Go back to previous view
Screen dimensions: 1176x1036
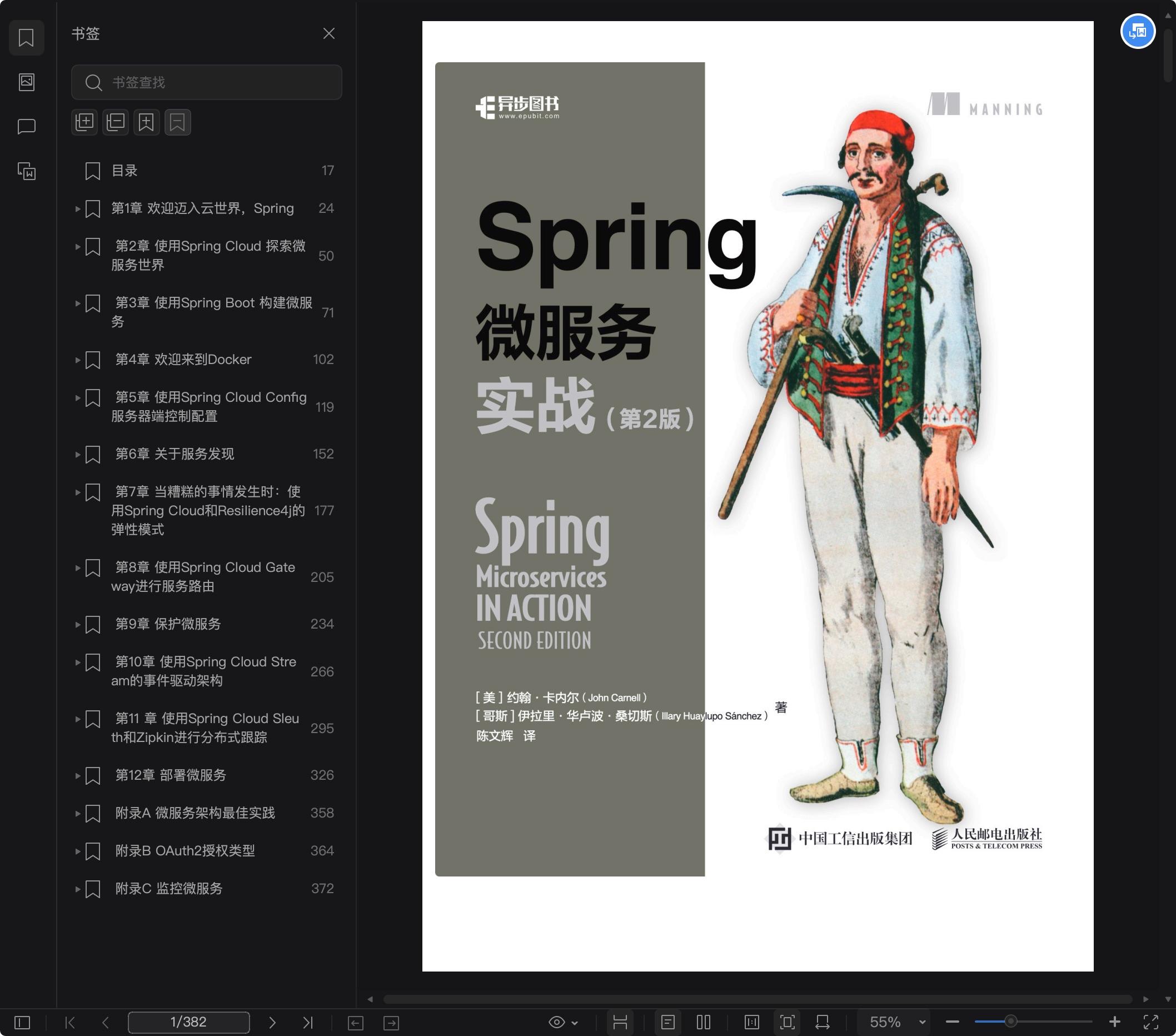(356, 1023)
